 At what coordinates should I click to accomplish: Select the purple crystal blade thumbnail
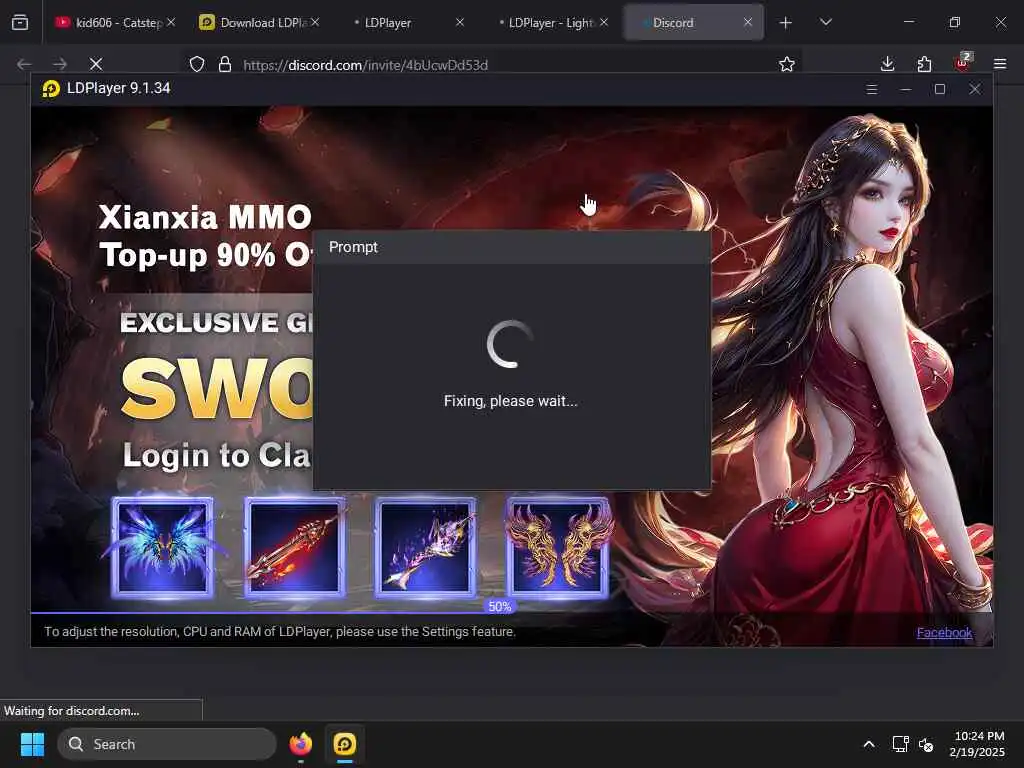tap(426, 547)
